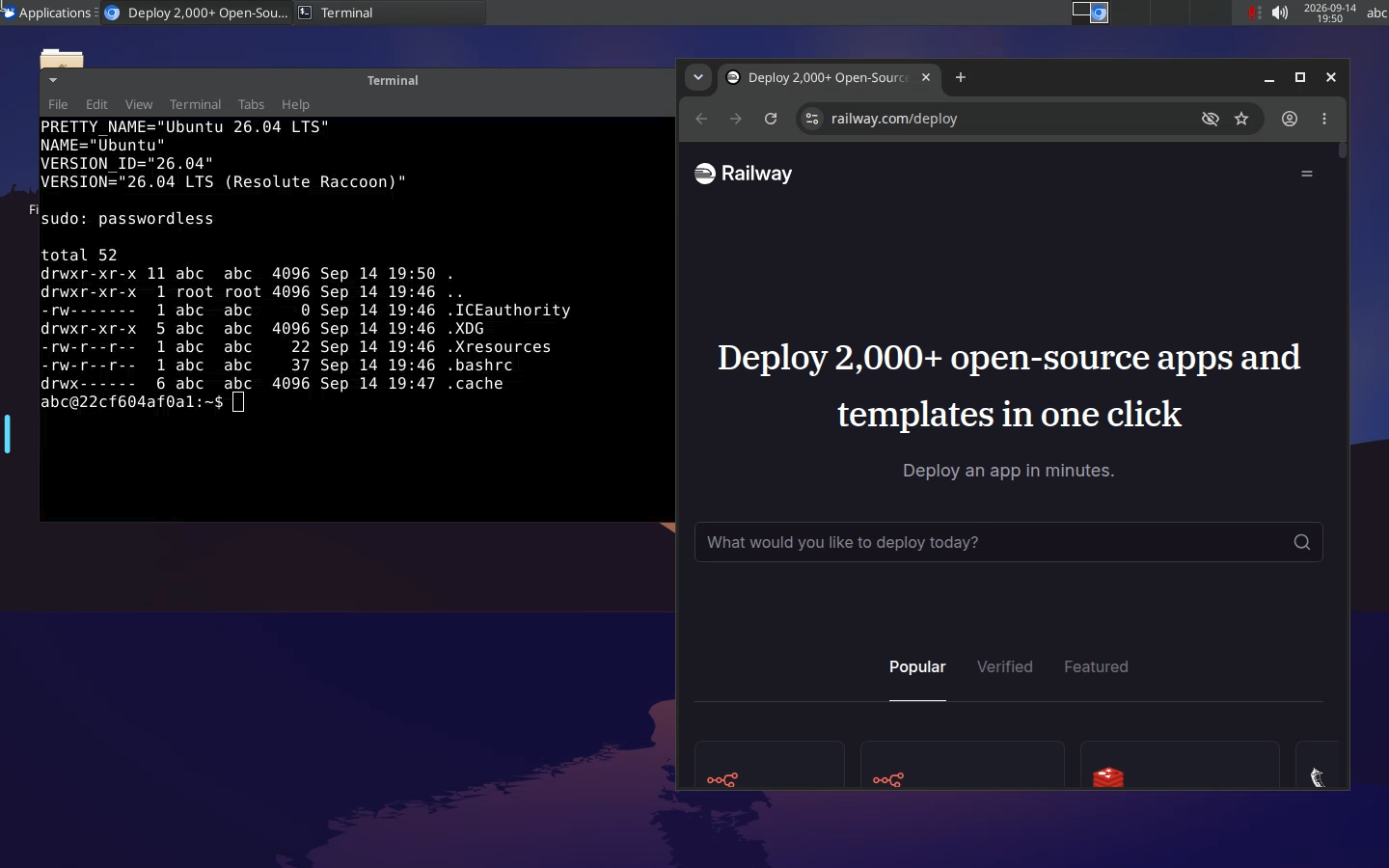
Task: Click the .XDG directory name
Action: click(x=465, y=329)
